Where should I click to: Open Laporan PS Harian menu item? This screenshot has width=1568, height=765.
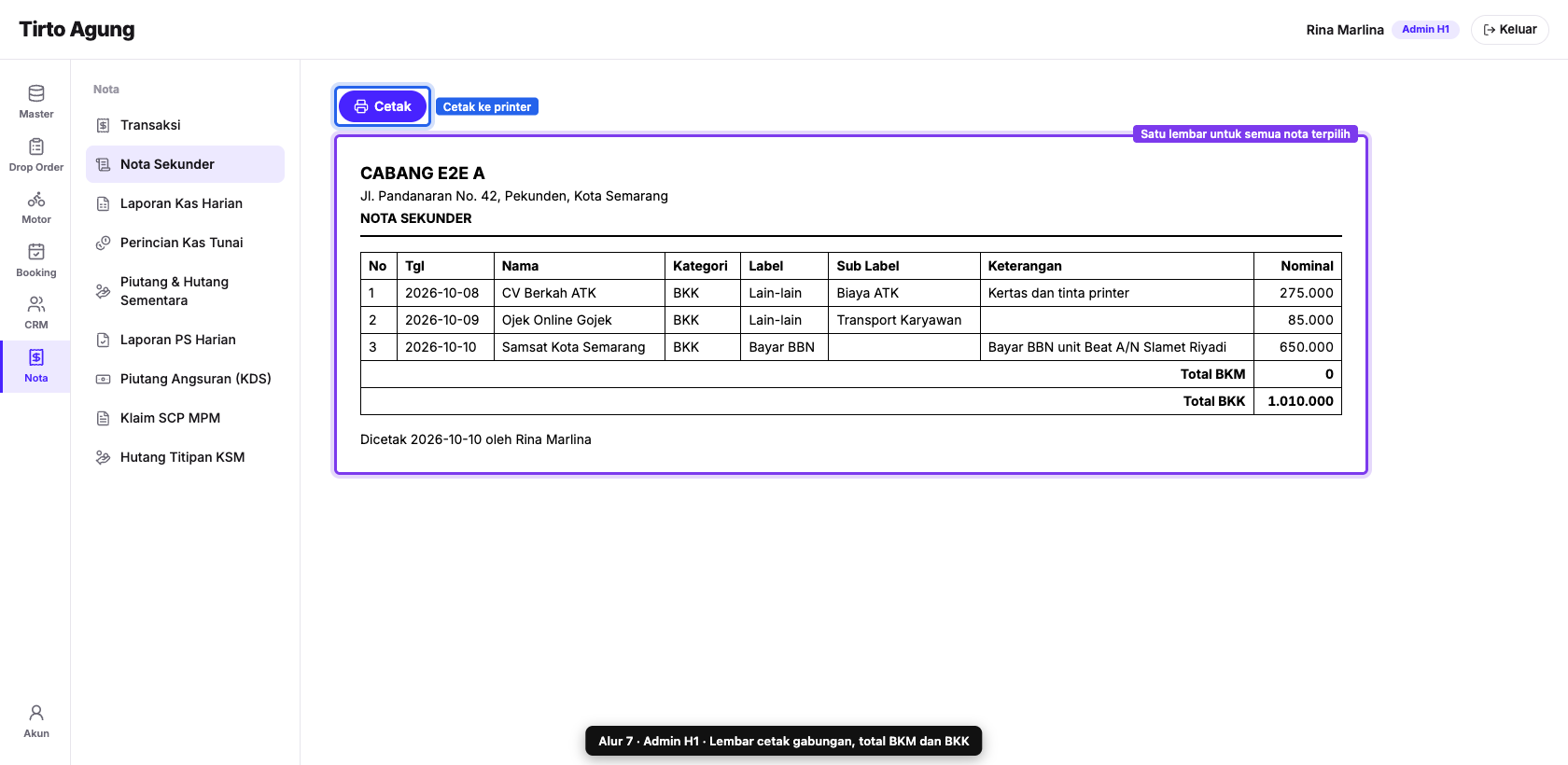185,340
